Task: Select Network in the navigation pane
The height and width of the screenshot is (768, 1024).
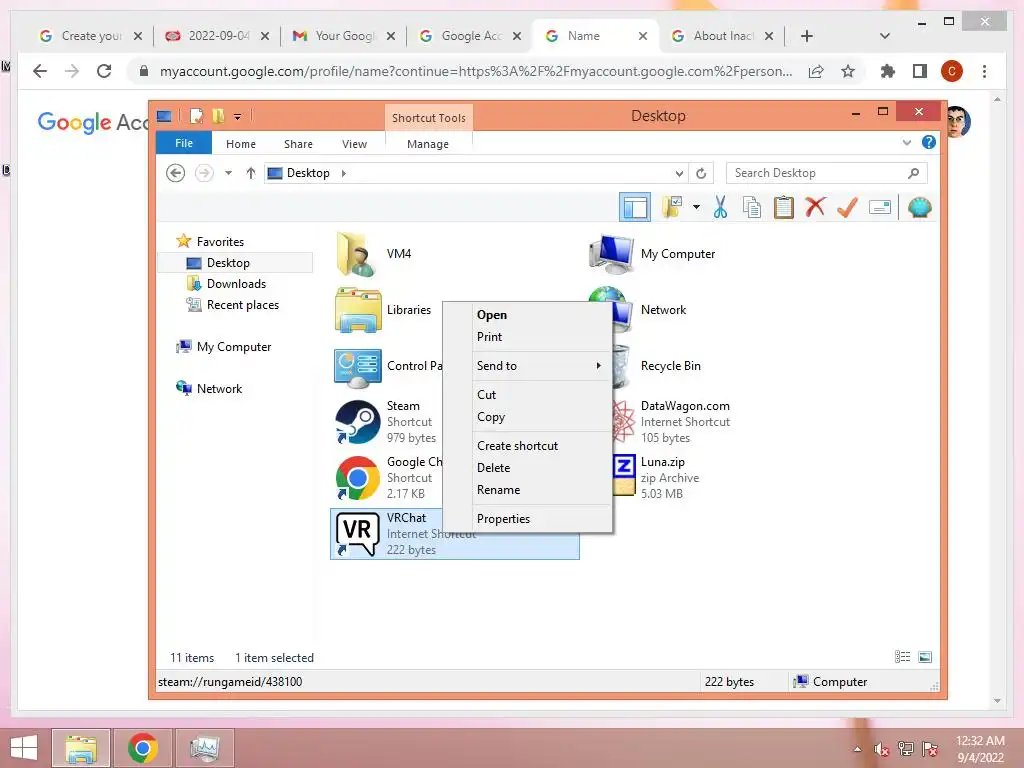Action: click(x=219, y=389)
